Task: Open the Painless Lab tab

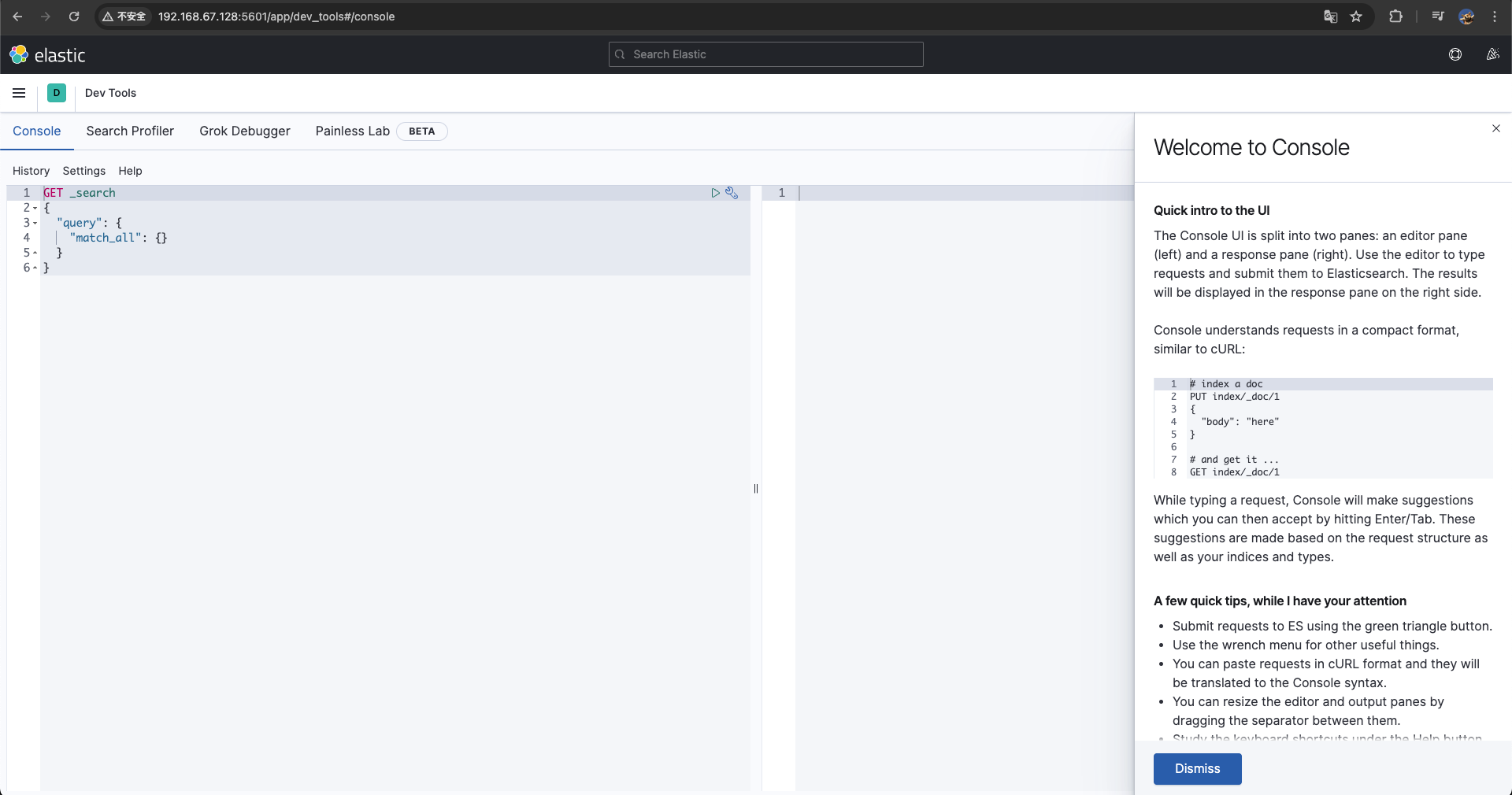Action: click(353, 131)
